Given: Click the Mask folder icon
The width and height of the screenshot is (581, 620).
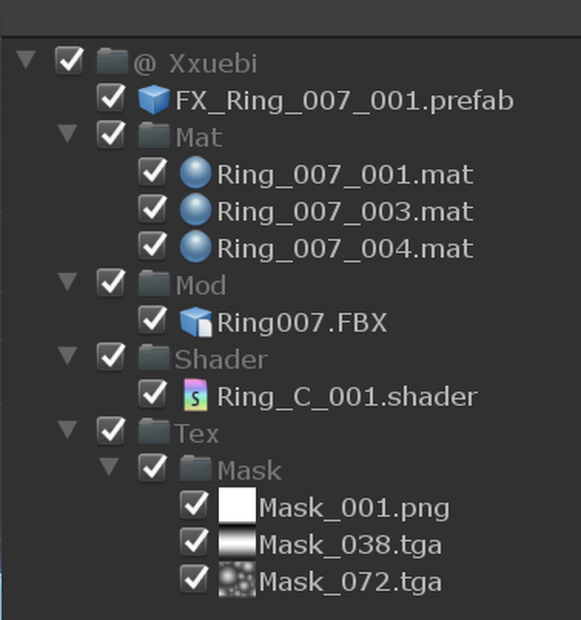Looking at the screenshot, I should click(x=195, y=469).
